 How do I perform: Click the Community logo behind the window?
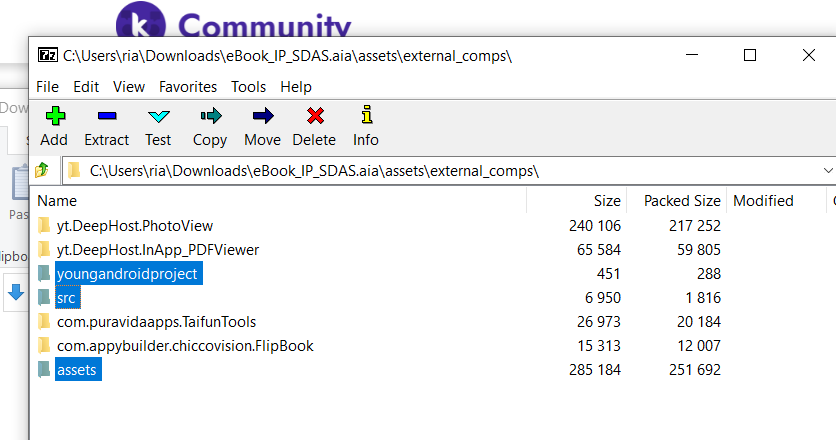(x=234, y=20)
